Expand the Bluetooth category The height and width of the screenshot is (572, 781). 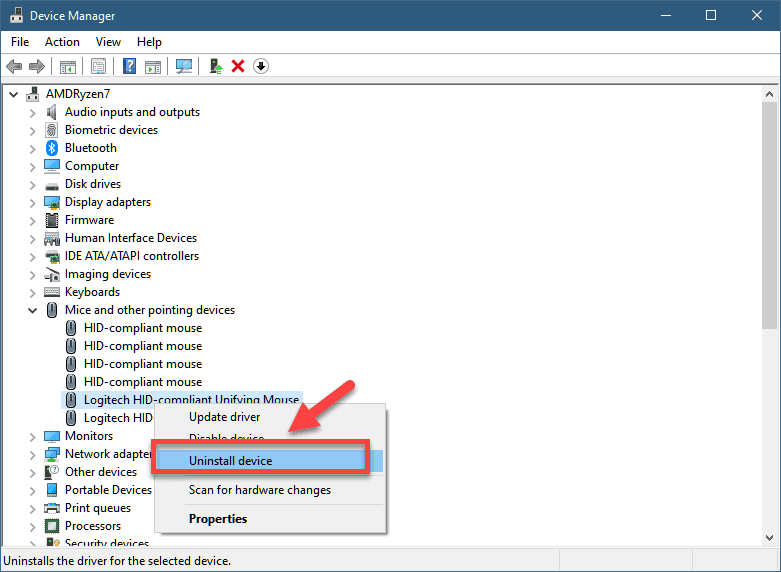(x=32, y=149)
